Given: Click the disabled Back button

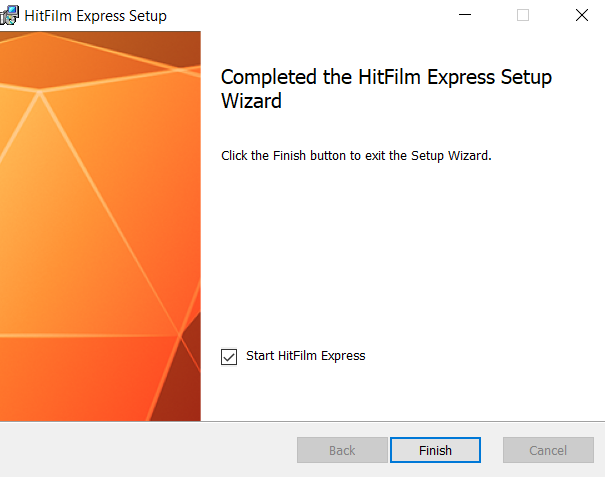Looking at the screenshot, I should (342, 450).
